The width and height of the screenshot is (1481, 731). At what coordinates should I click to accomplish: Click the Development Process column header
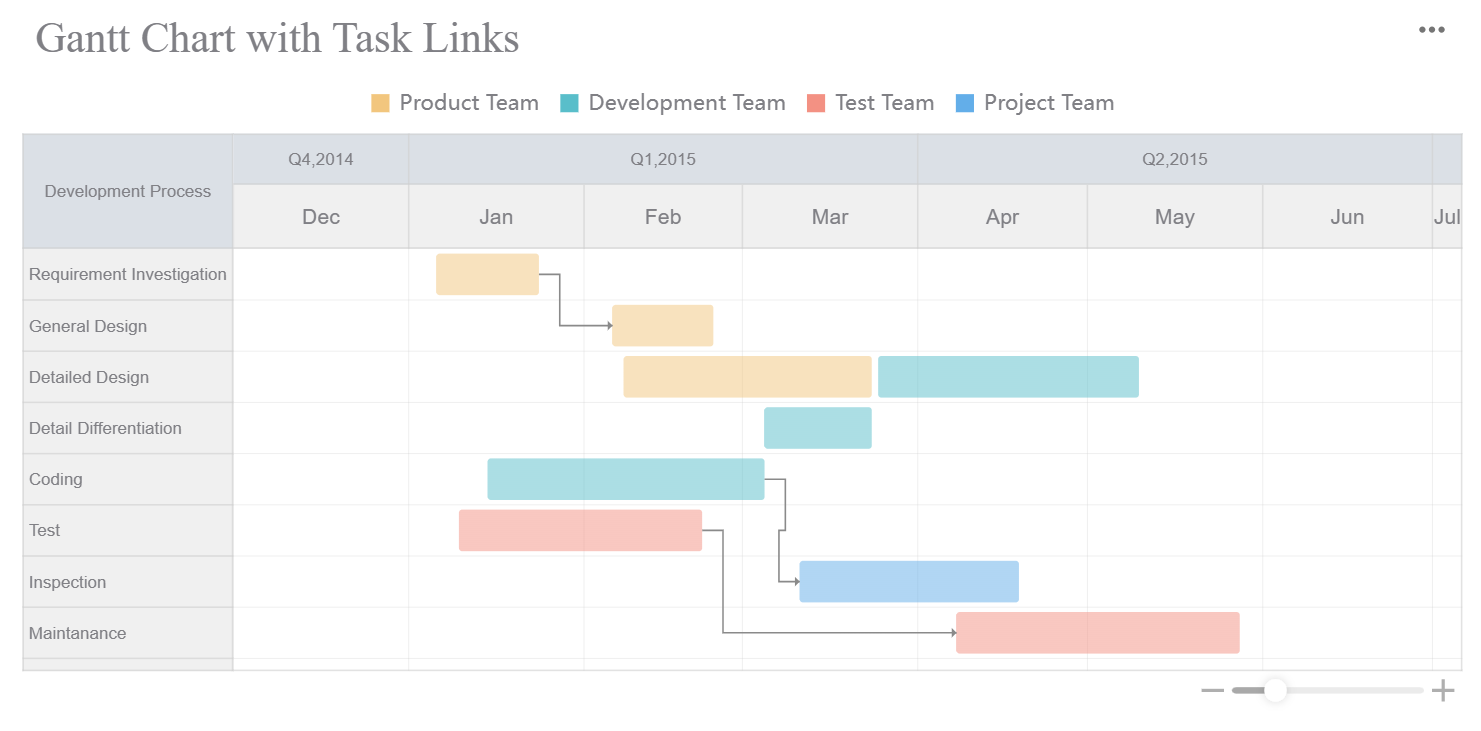click(128, 191)
